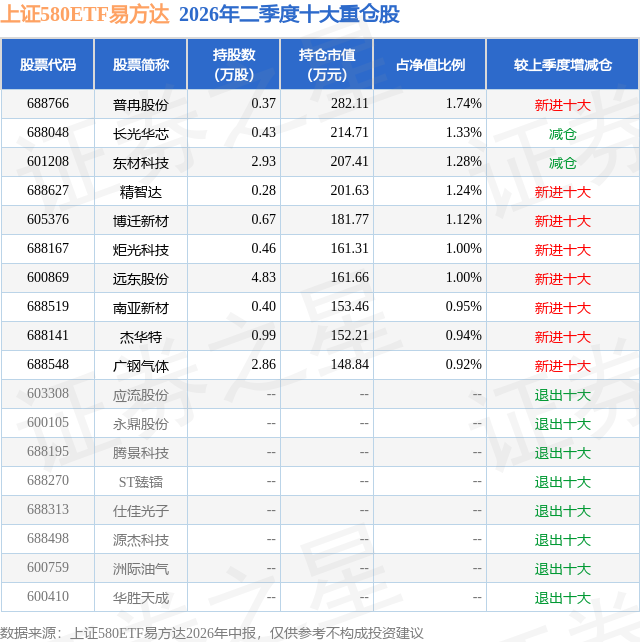Open stock code 688766
The image size is (640, 642).
[x=48, y=104]
